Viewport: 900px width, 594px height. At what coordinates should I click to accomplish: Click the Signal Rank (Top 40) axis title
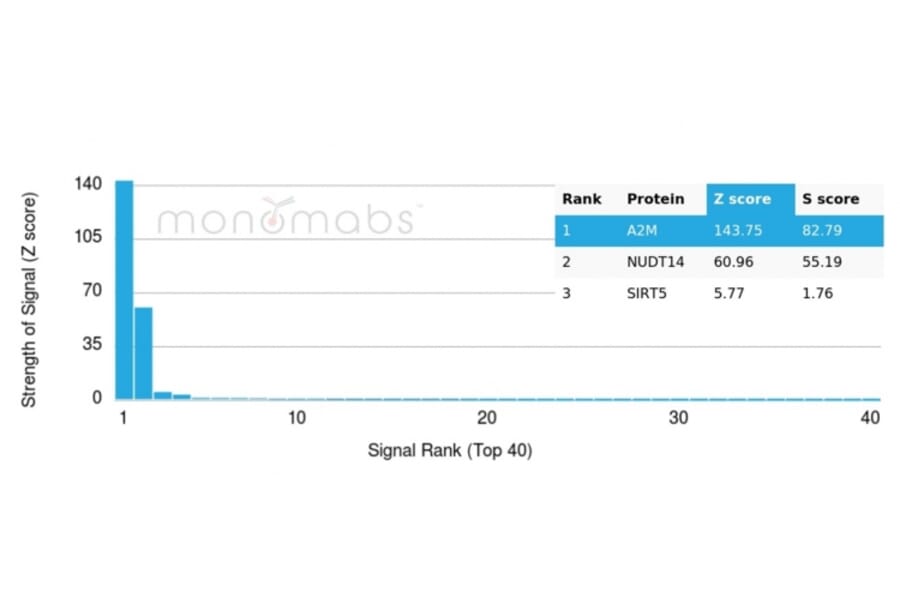[450, 451]
